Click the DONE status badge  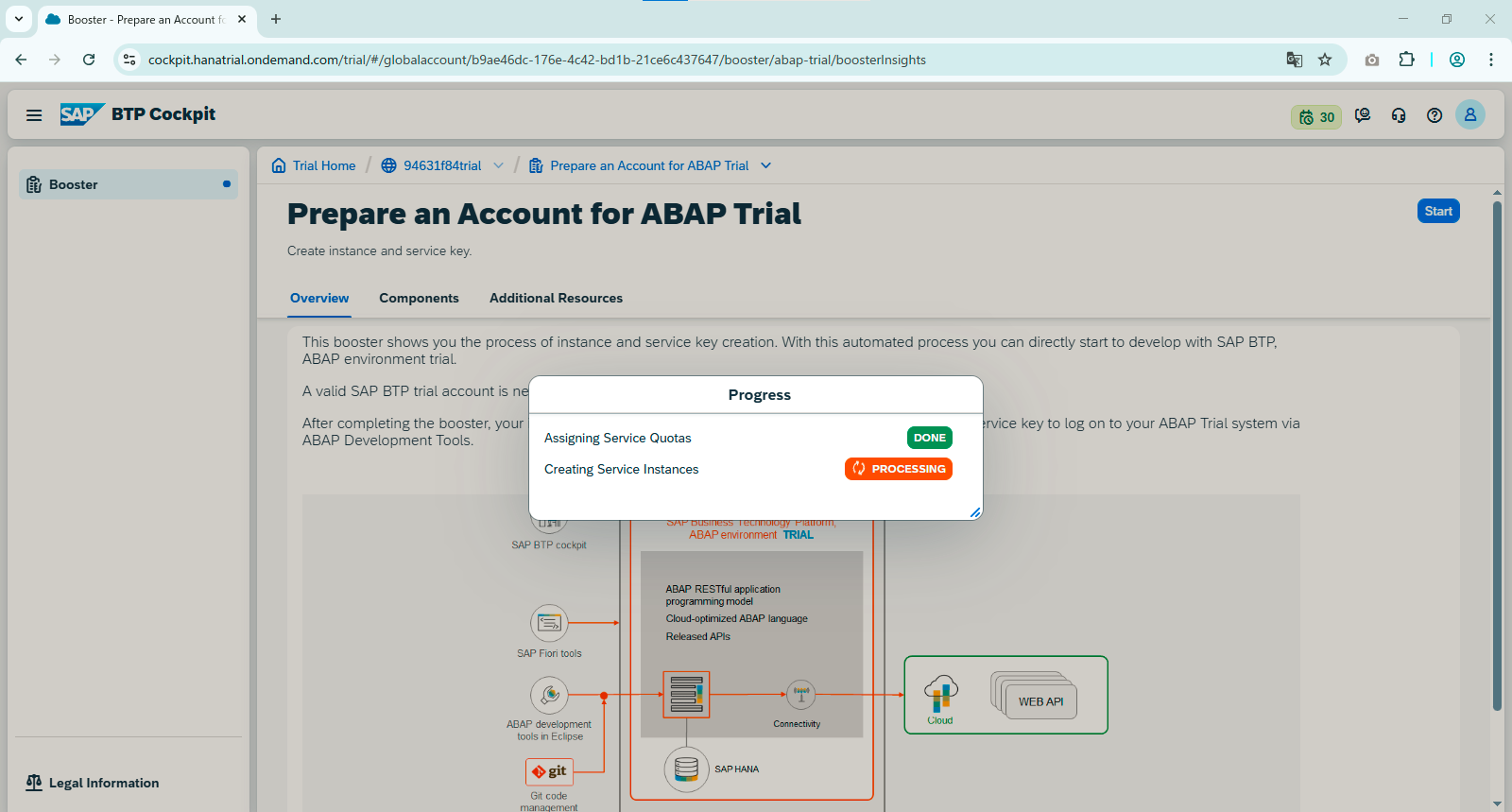930,438
